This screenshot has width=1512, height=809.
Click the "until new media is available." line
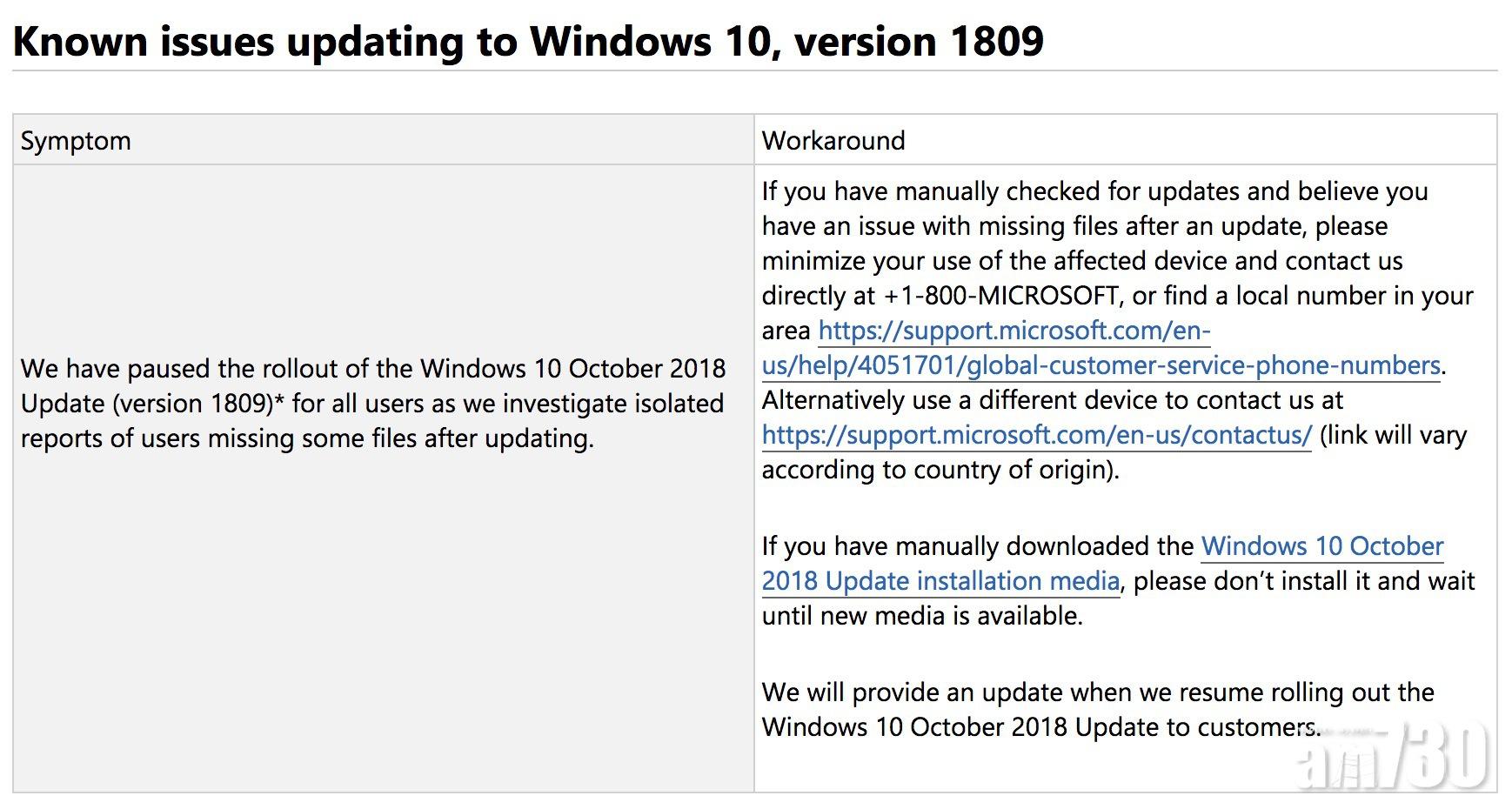click(x=922, y=616)
